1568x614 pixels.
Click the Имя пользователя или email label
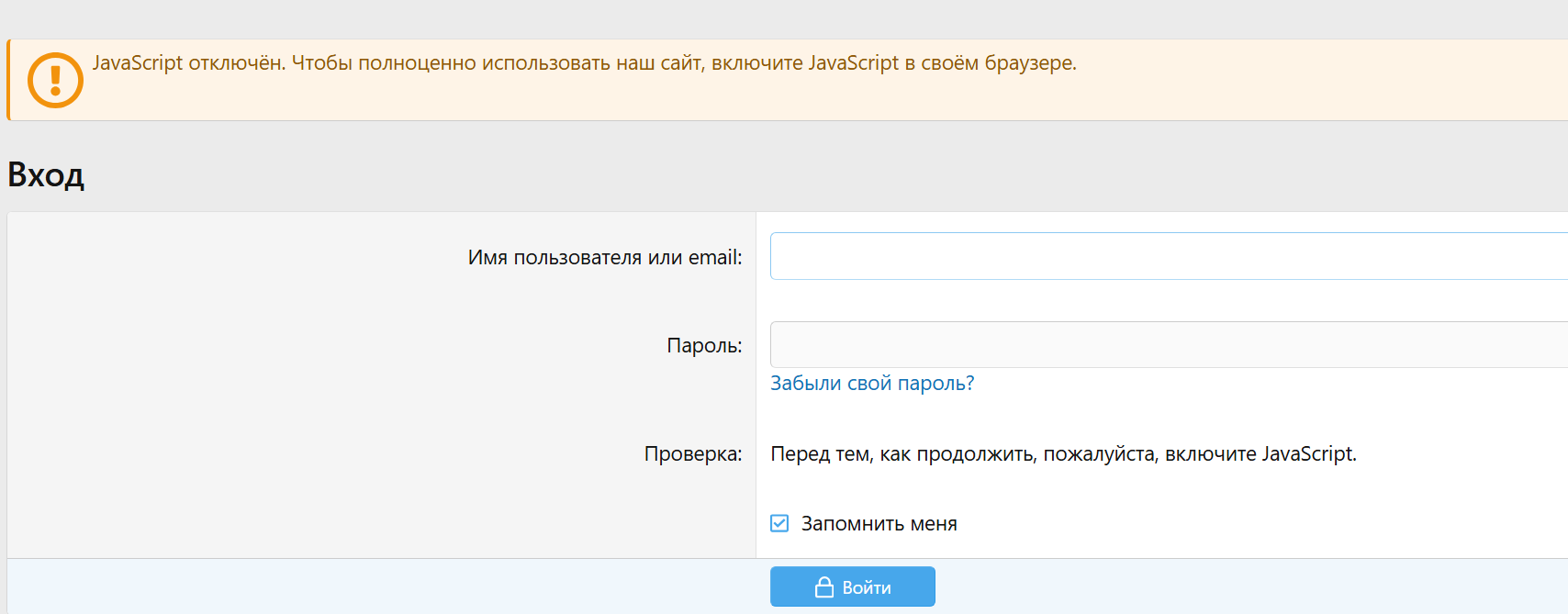tap(604, 258)
